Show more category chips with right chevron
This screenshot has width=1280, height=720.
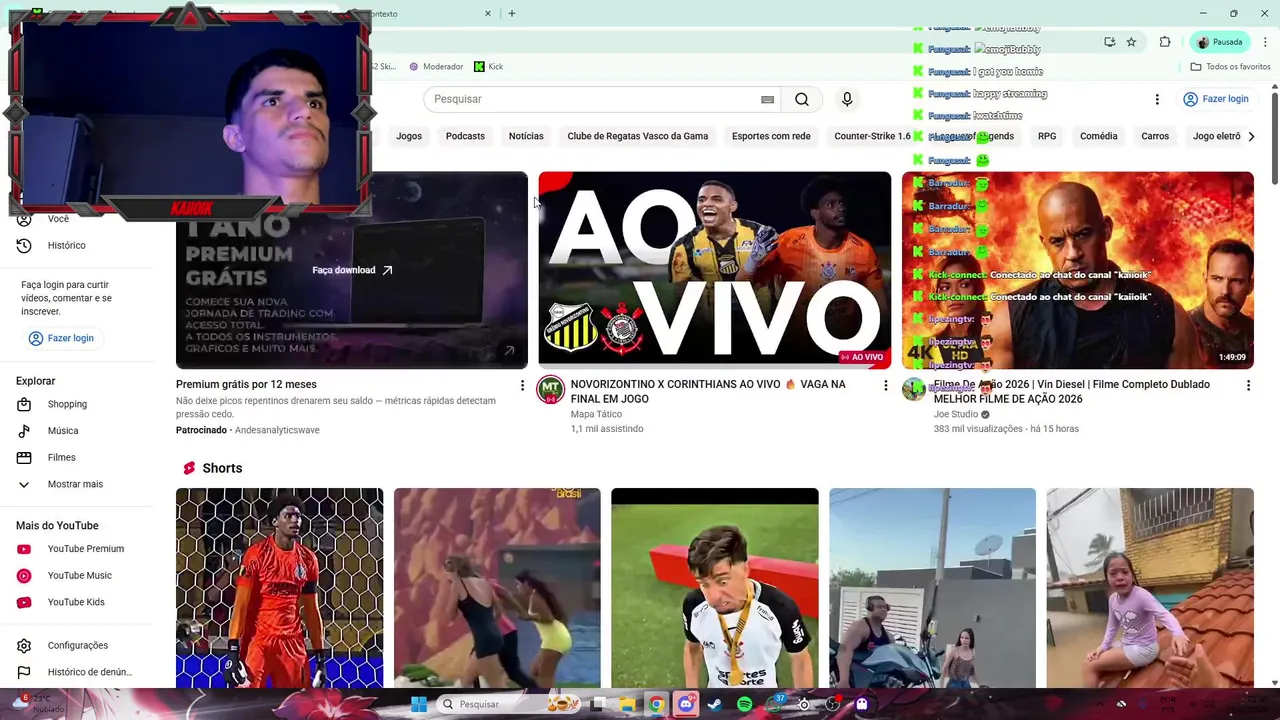tap(1250, 136)
